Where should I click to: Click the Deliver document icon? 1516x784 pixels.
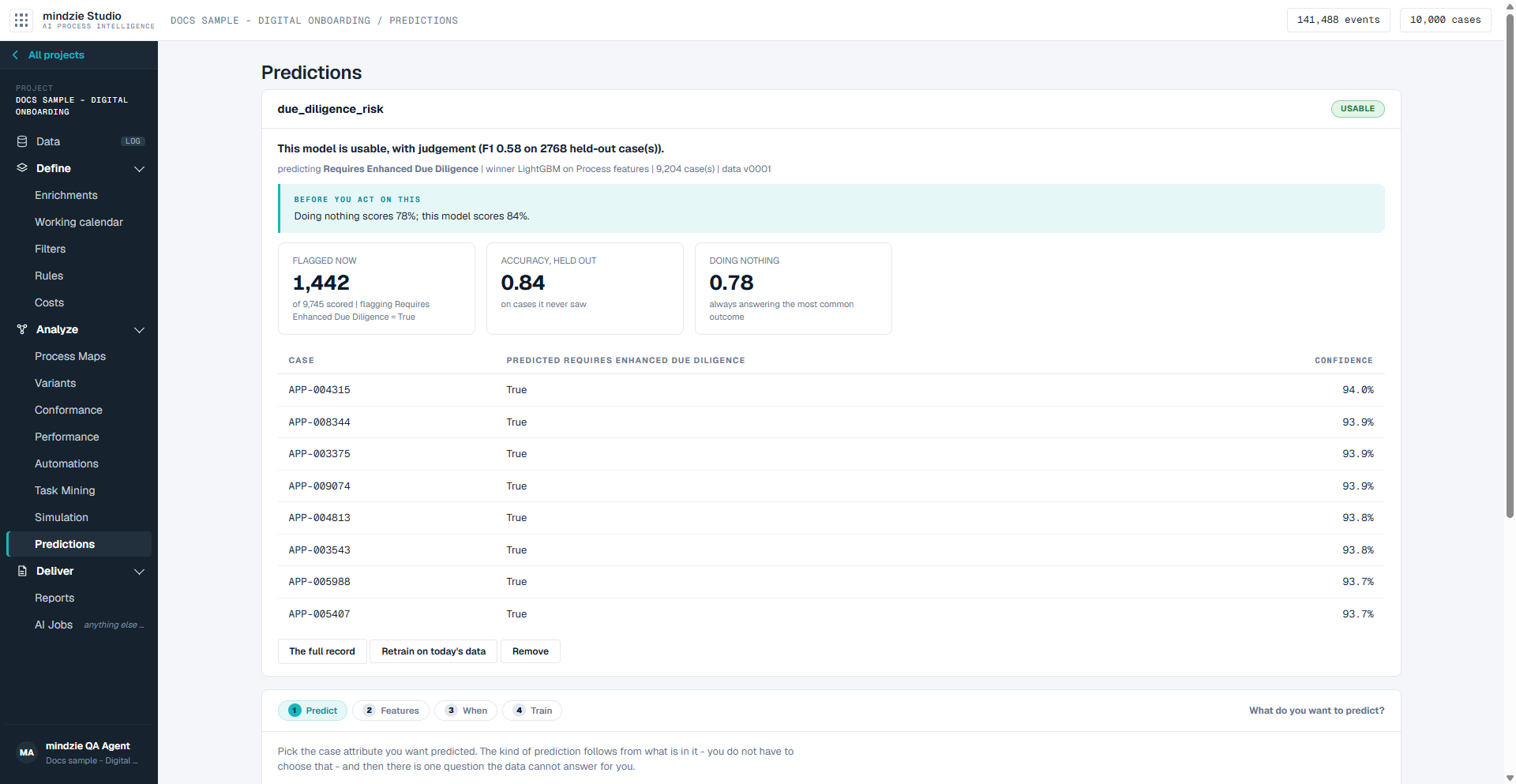pos(22,571)
